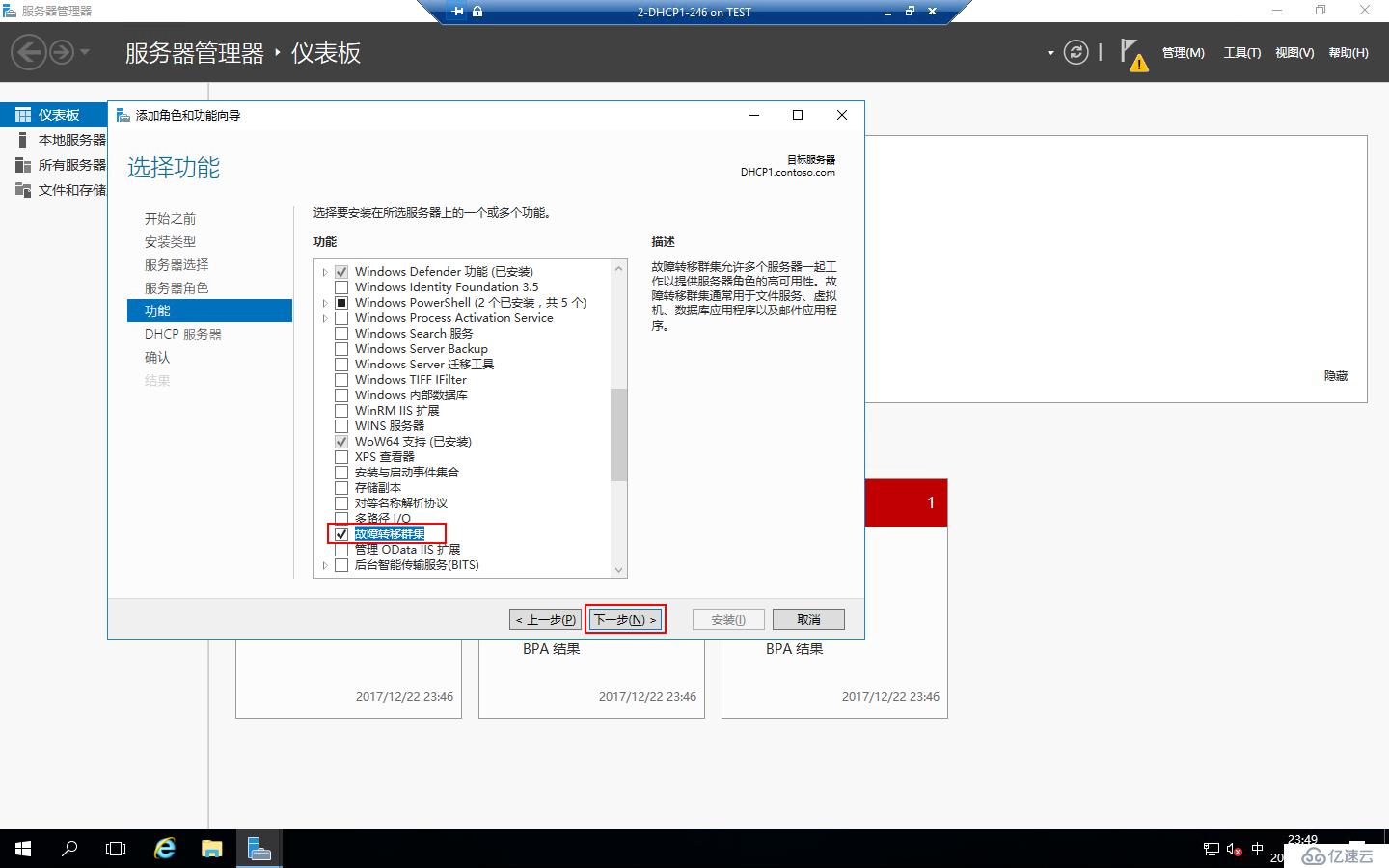Click the local server icon in the sidebar
Image resolution: width=1389 pixels, height=868 pixels.
23,140
